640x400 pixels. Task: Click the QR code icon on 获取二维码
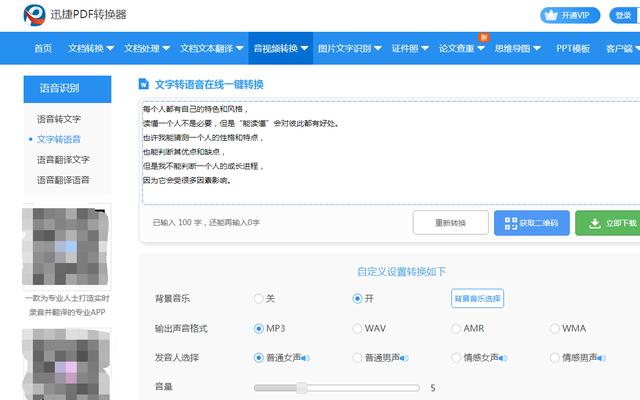[510, 223]
